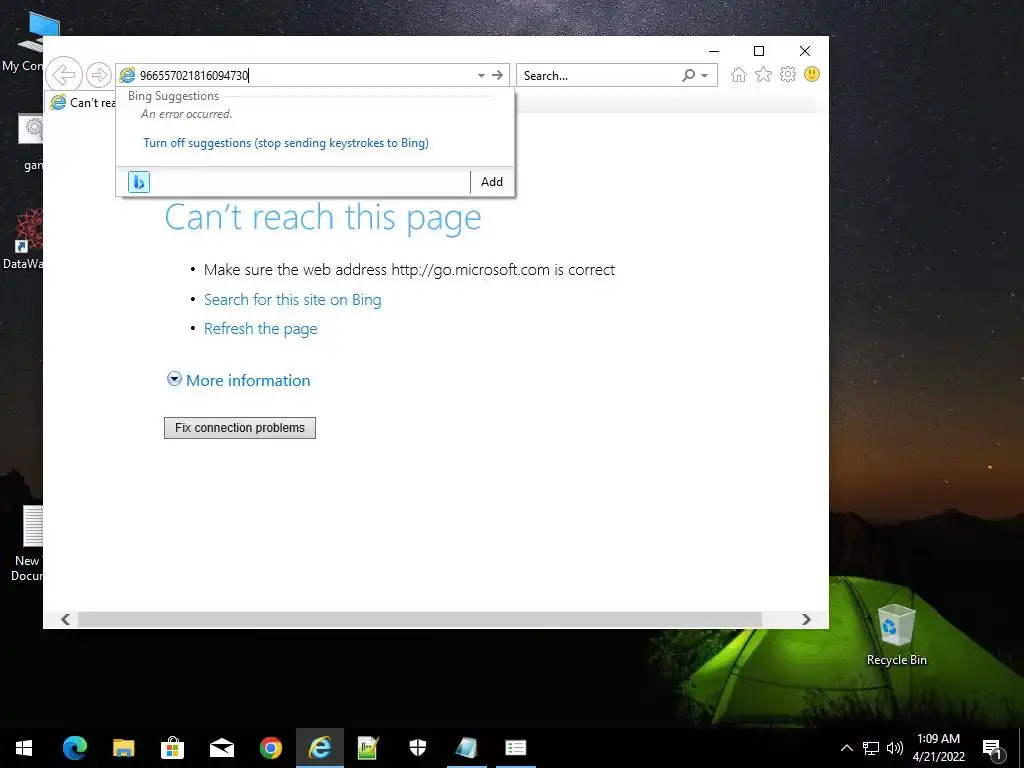Click the Search... input box
The height and width of the screenshot is (768, 1024).
click(x=600, y=75)
